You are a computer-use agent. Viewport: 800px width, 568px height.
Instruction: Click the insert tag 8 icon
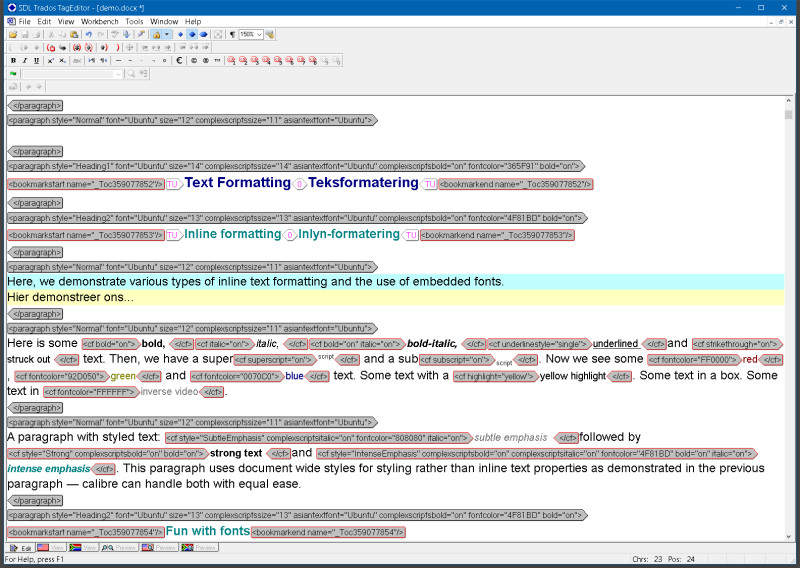pos(313,61)
